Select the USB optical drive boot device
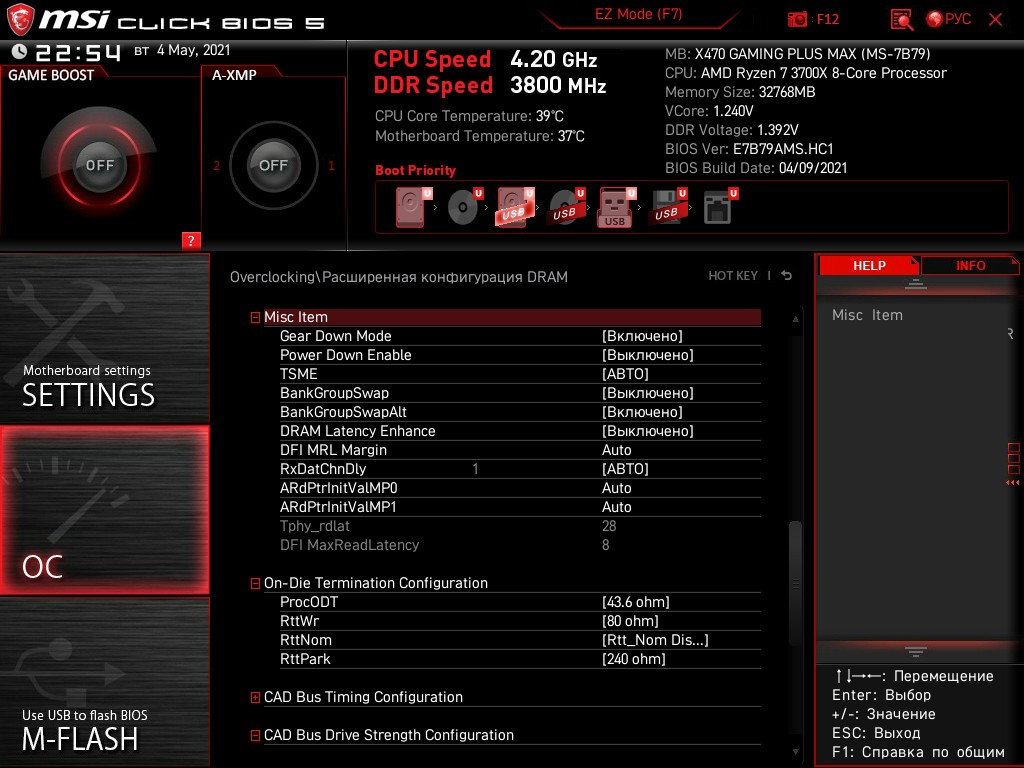 point(566,207)
